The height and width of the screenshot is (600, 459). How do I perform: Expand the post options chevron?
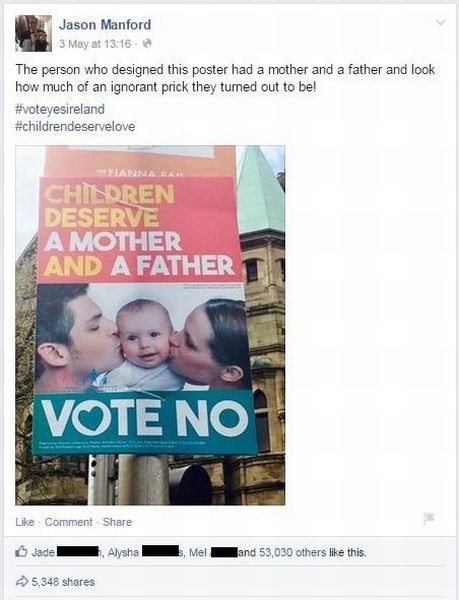coord(441,22)
